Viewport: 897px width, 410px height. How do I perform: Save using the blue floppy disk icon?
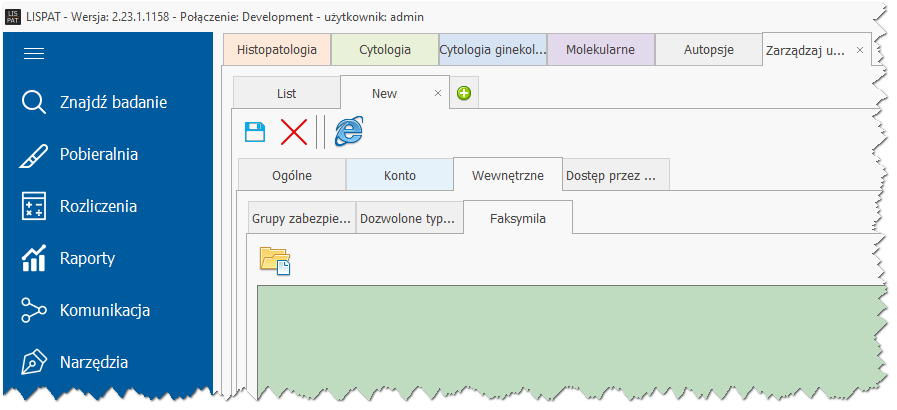tap(255, 131)
